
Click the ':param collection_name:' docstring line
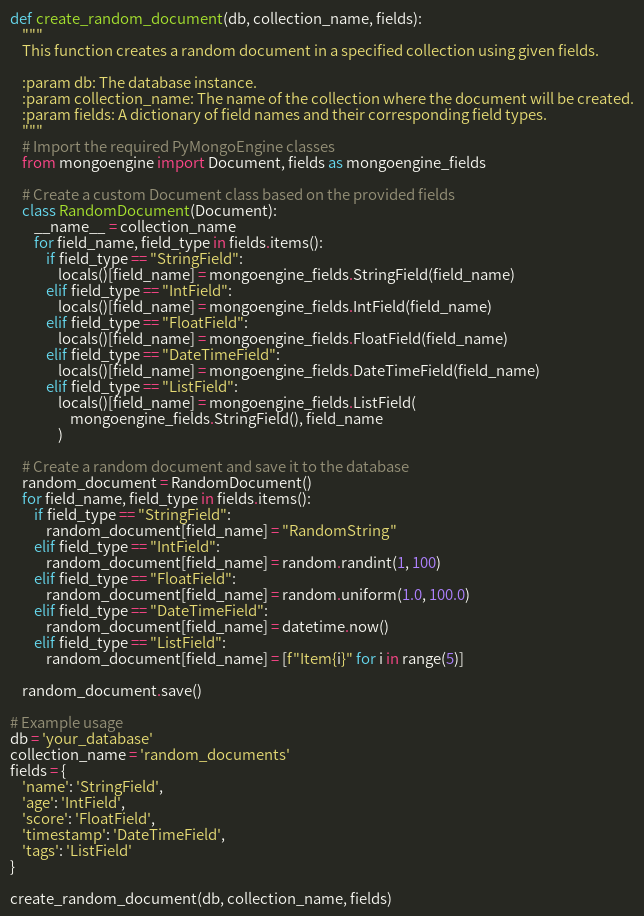click(x=328, y=99)
